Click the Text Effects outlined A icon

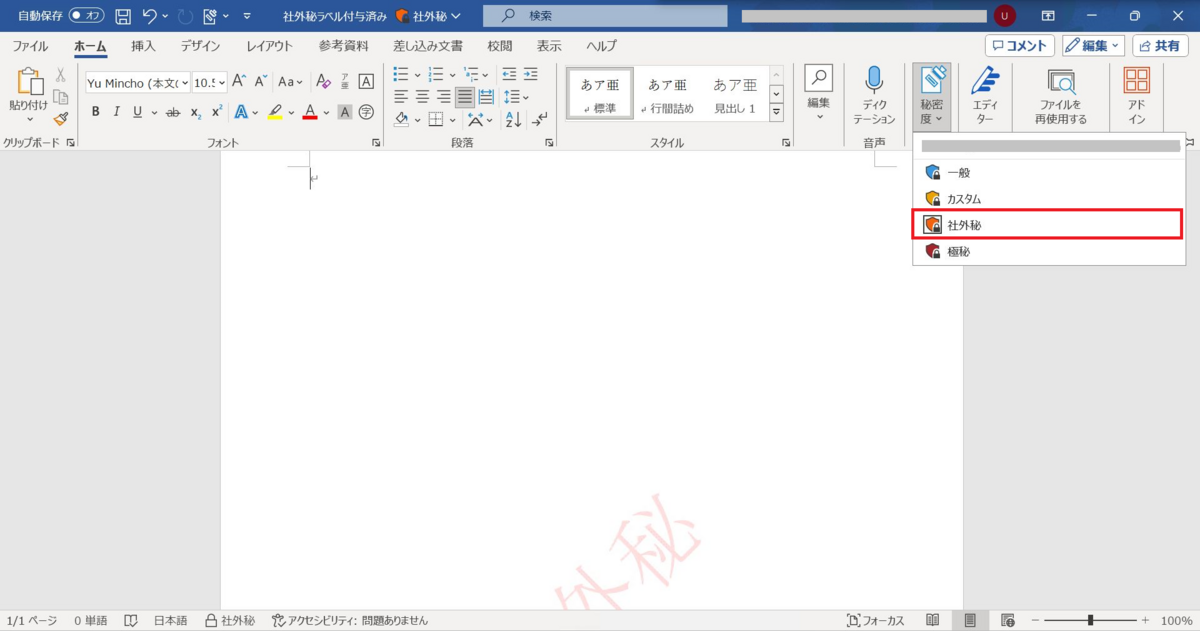(x=240, y=112)
